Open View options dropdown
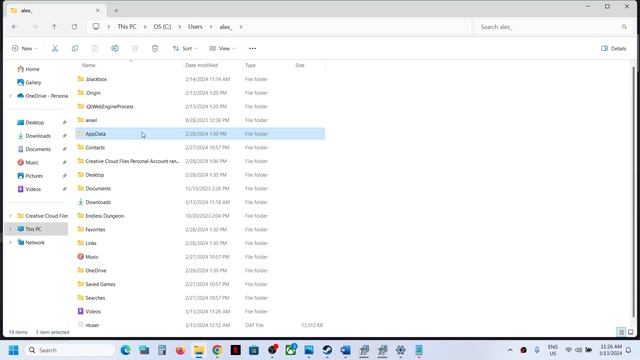 point(222,48)
